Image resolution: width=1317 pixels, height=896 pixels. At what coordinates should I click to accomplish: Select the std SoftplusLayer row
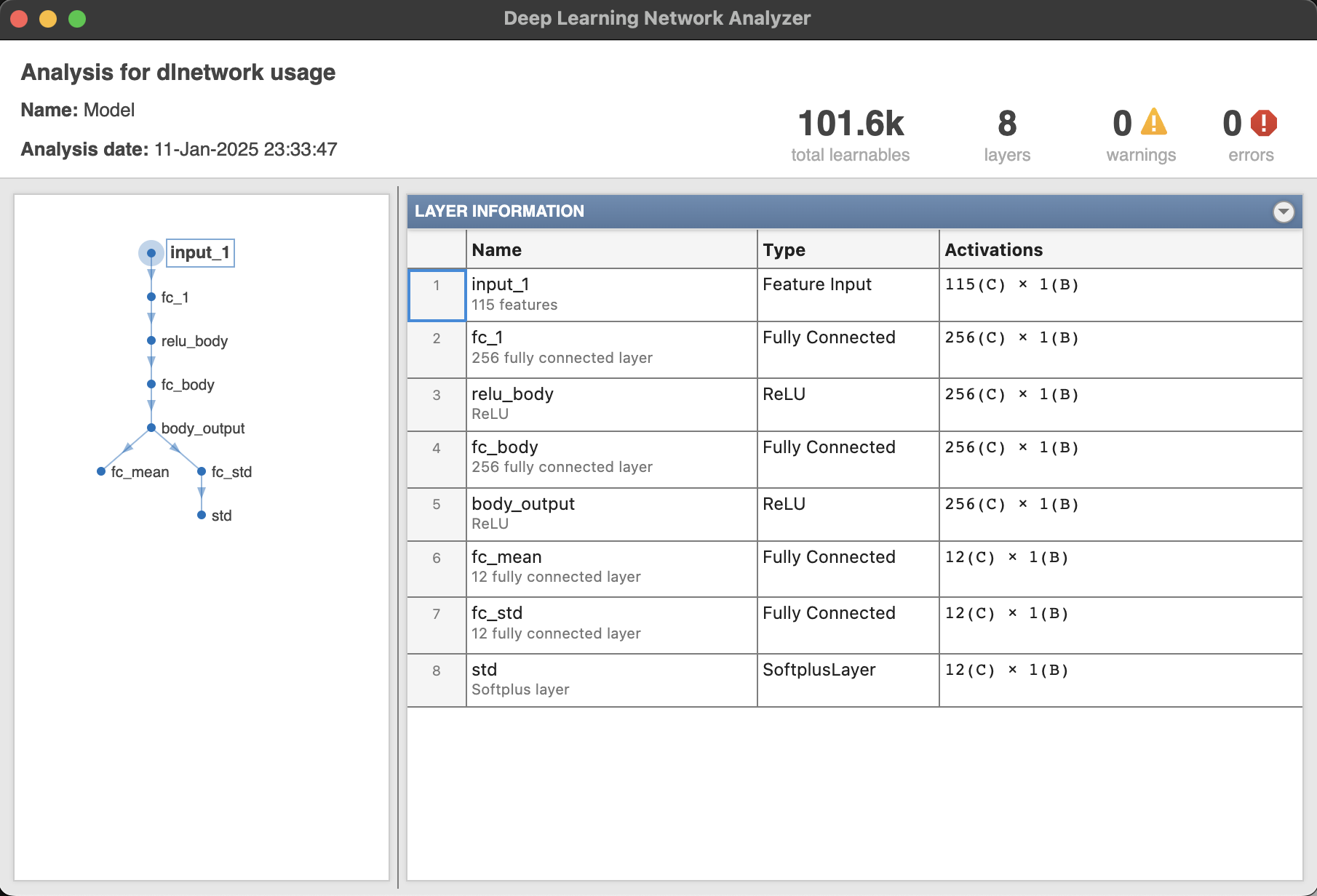point(611,679)
